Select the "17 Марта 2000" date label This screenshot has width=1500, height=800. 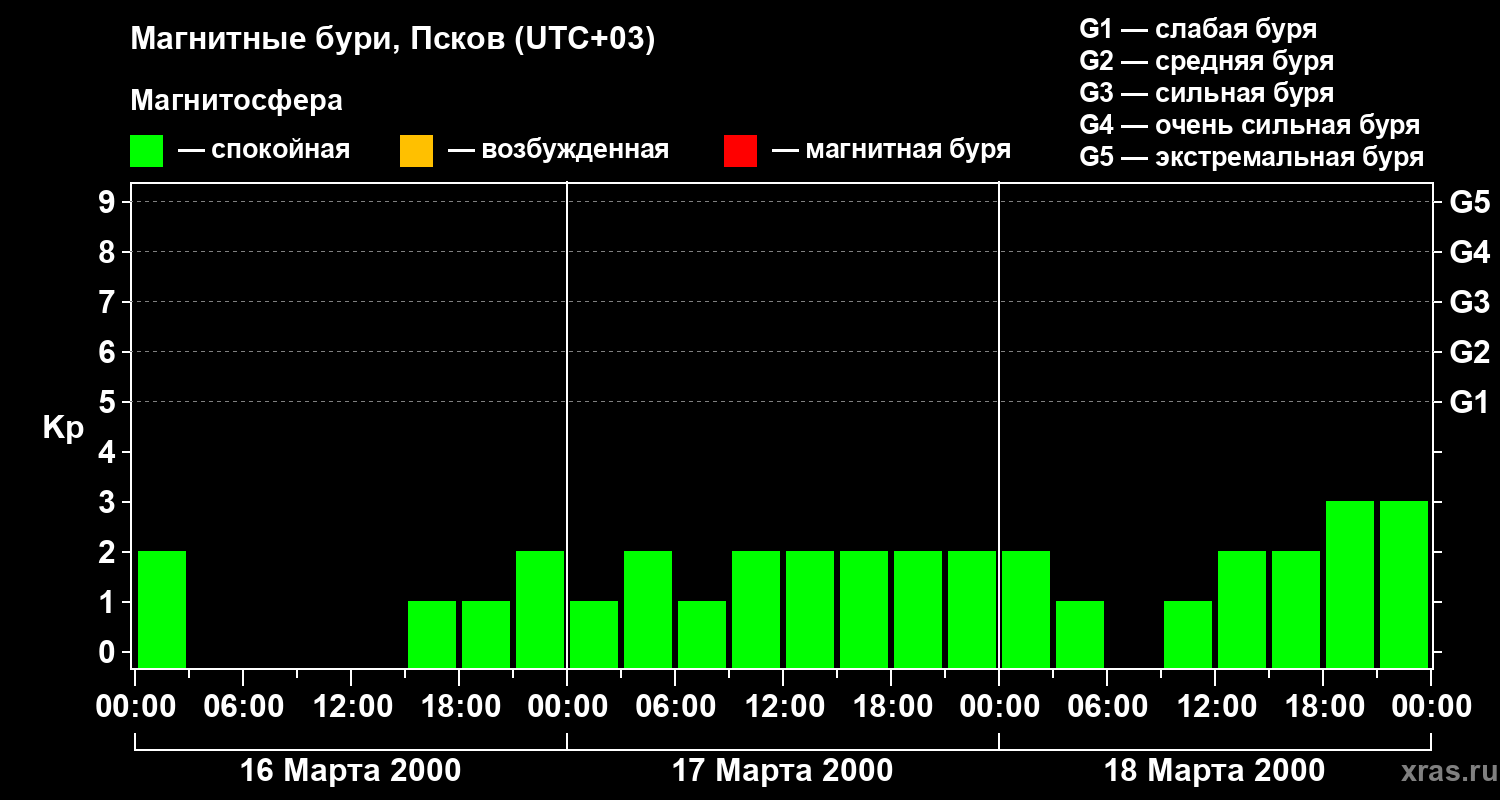pos(782,771)
